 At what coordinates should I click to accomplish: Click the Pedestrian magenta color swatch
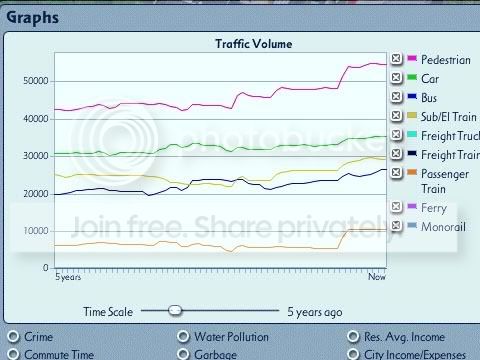click(x=412, y=58)
